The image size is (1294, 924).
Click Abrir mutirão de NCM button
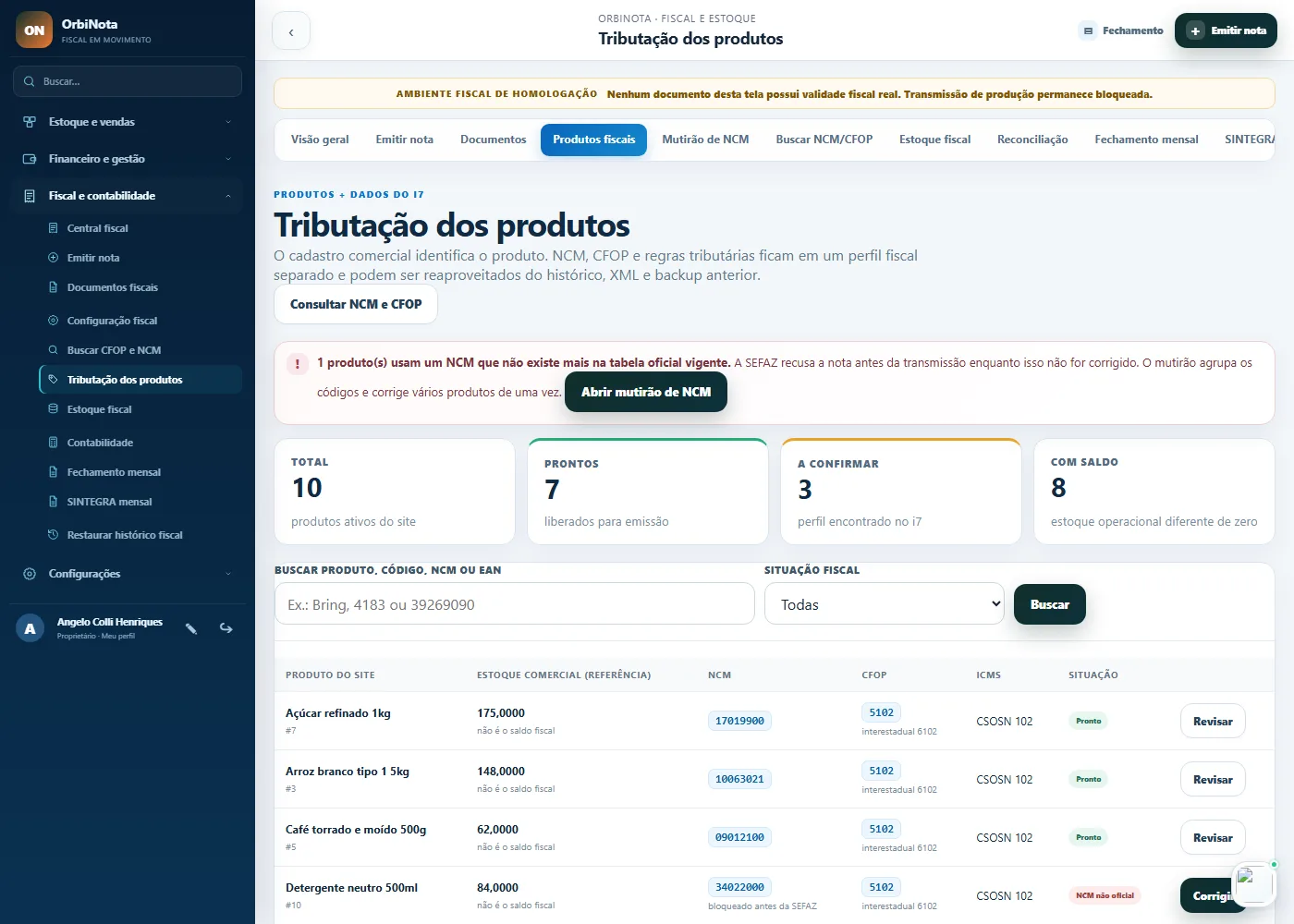coord(646,392)
